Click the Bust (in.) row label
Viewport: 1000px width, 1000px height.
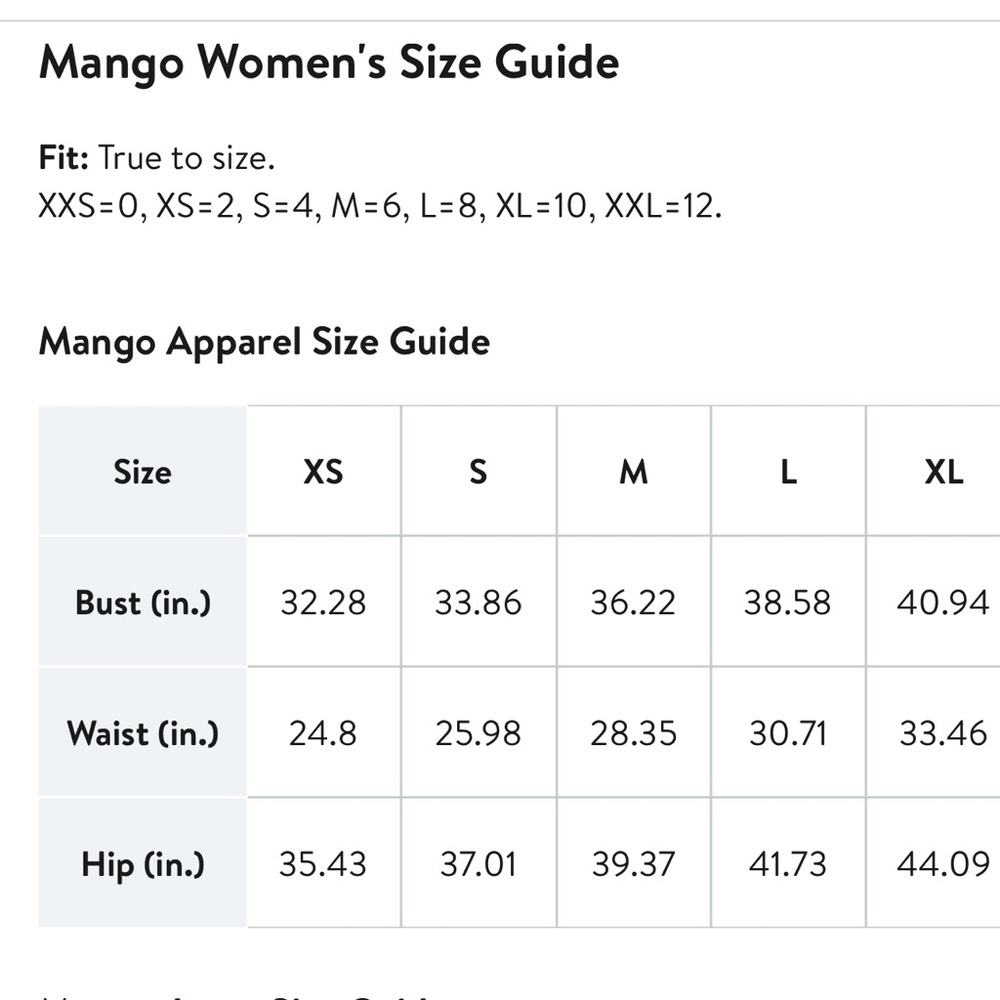143,602
